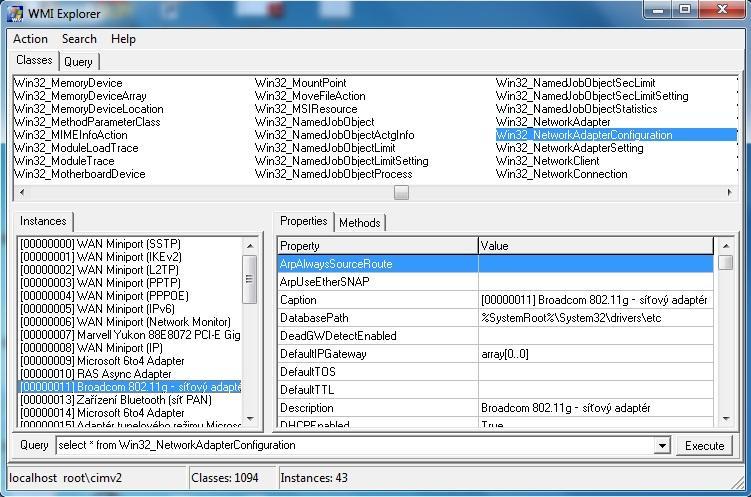The height and width of the screenshot is (497, 751).
Task: Select the DefaultTTL property row
Action: 495,390
